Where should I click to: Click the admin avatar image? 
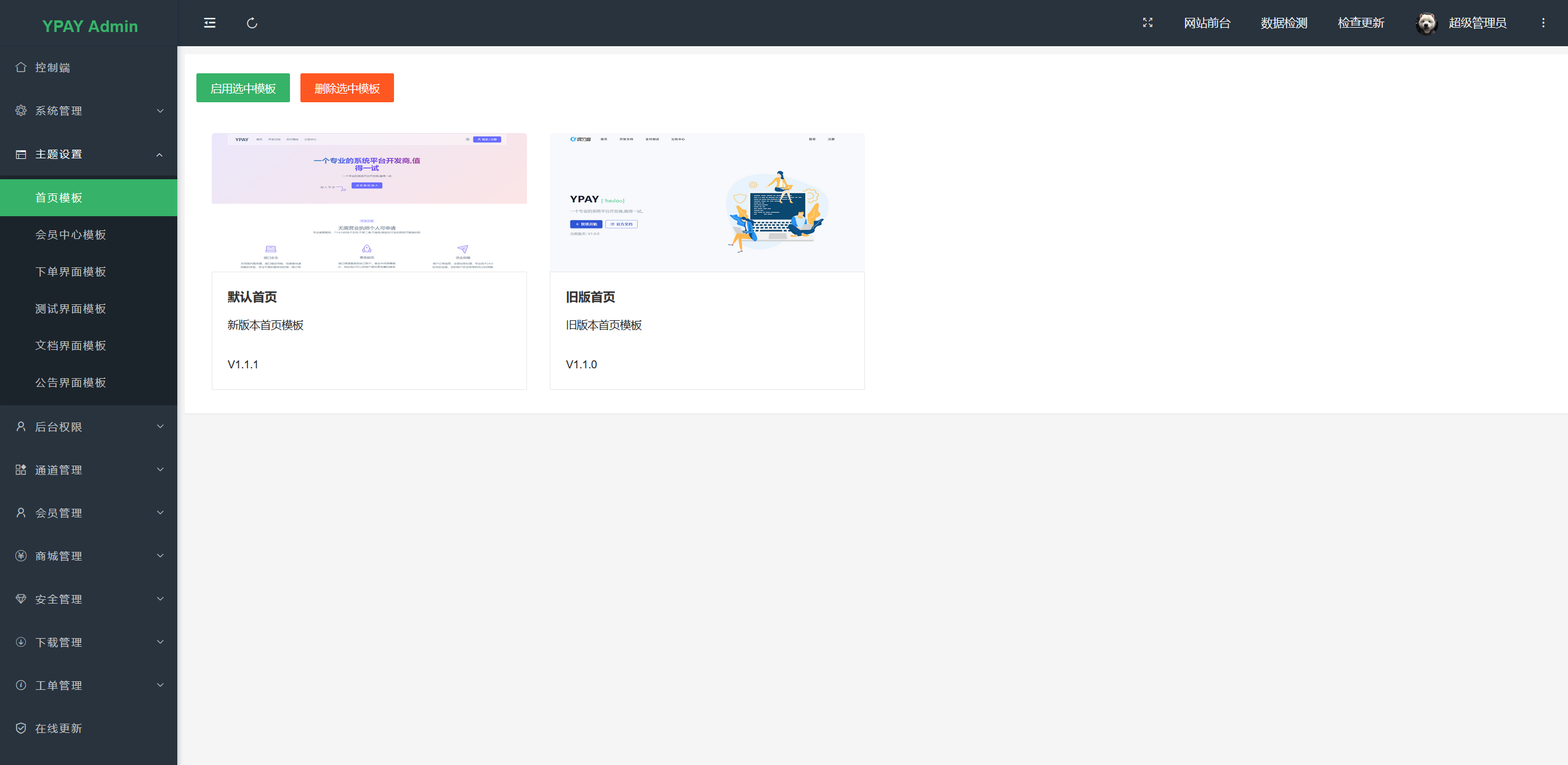(x=1426, y=23)
